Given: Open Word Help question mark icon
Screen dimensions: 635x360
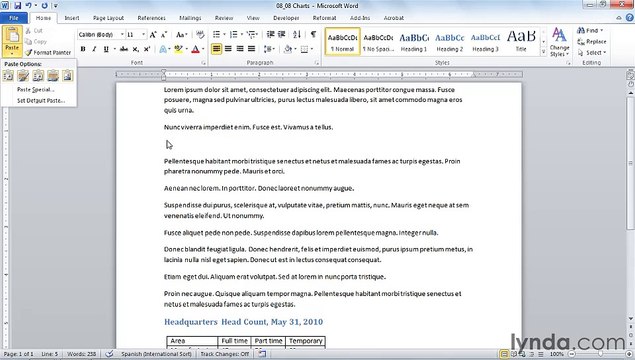Looking at the screenshot, I should coord(629,18).
